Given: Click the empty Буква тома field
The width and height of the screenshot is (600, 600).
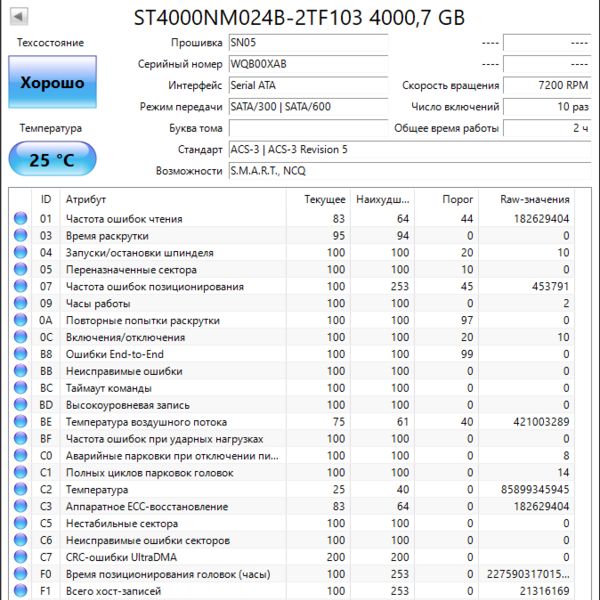Looking at the screenshot, I should pyautogui.click(x=308, y=128).
